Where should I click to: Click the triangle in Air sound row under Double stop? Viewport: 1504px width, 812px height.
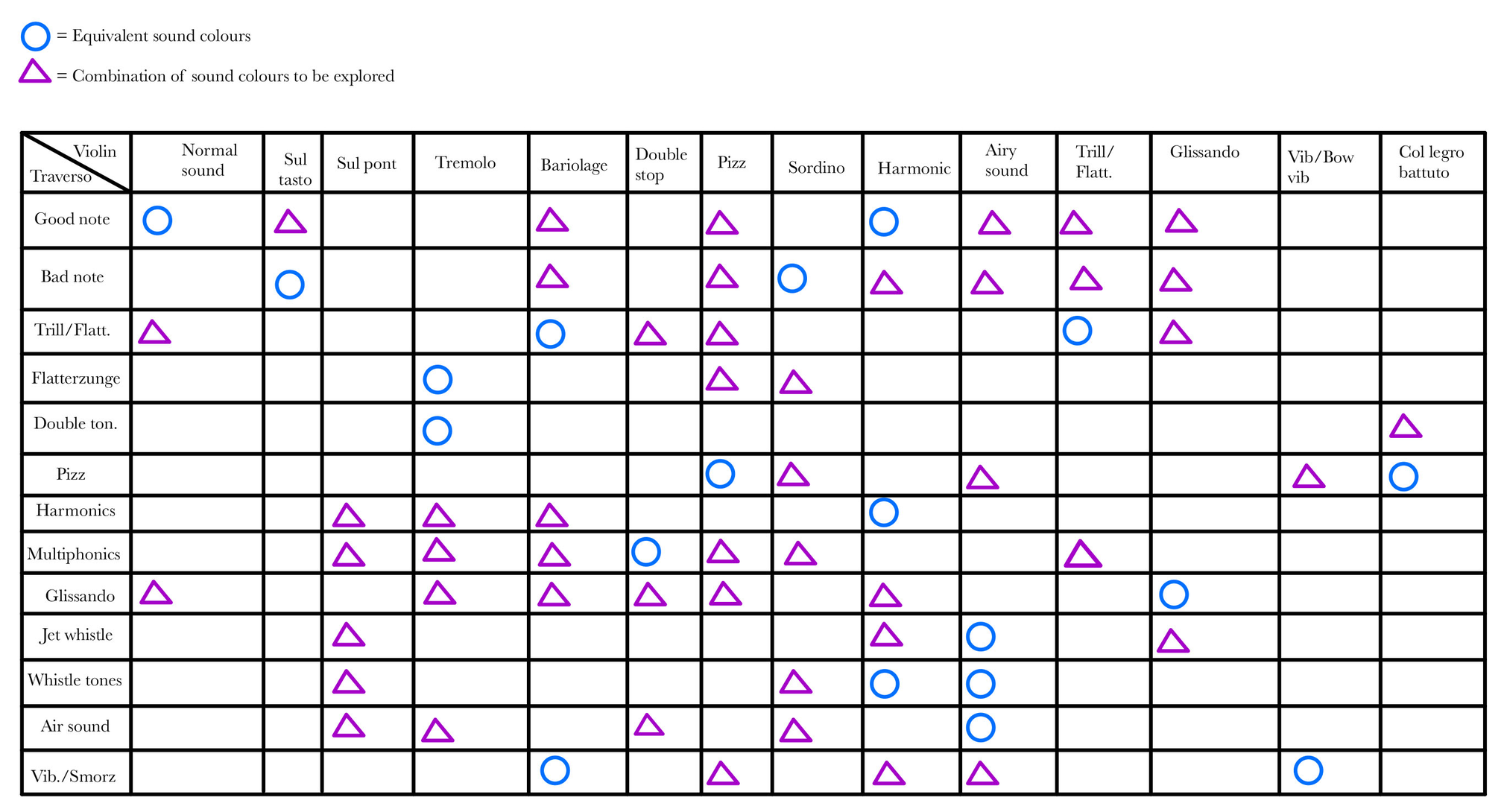point(648,726)
